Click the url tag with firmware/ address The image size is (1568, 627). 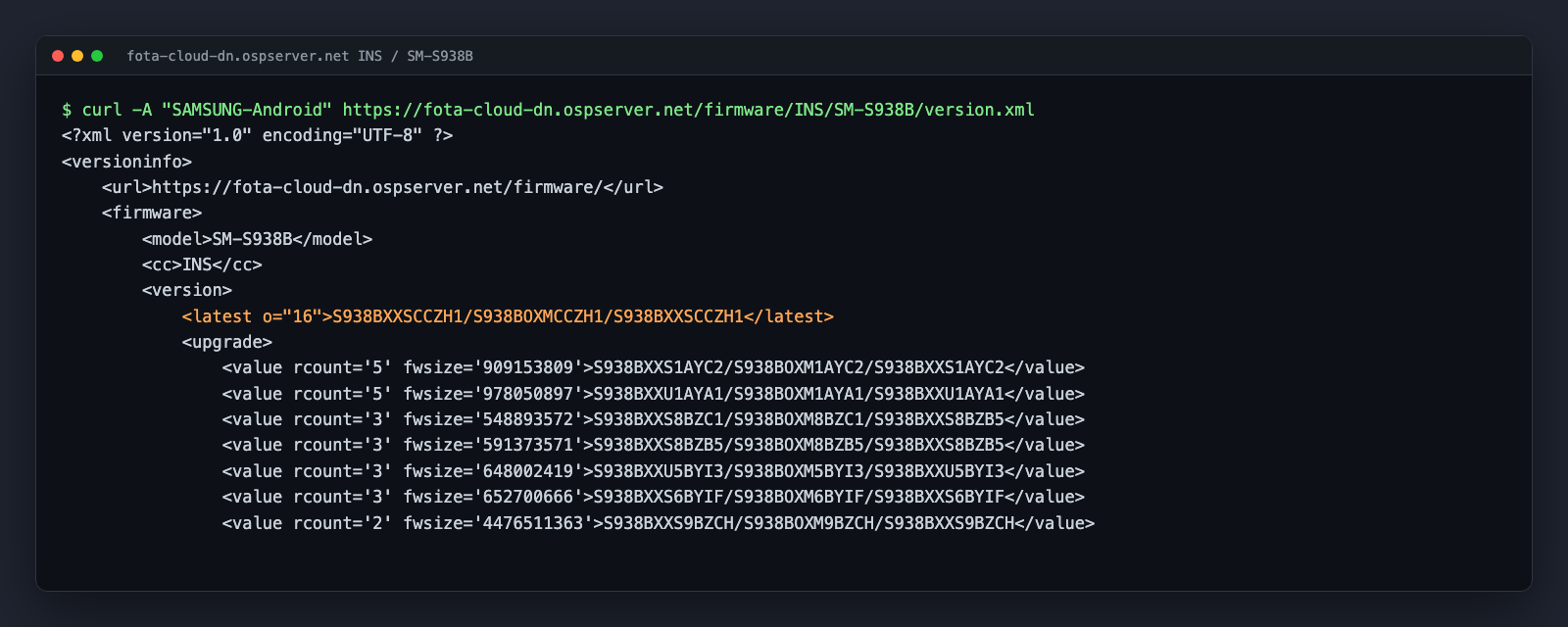382,187
